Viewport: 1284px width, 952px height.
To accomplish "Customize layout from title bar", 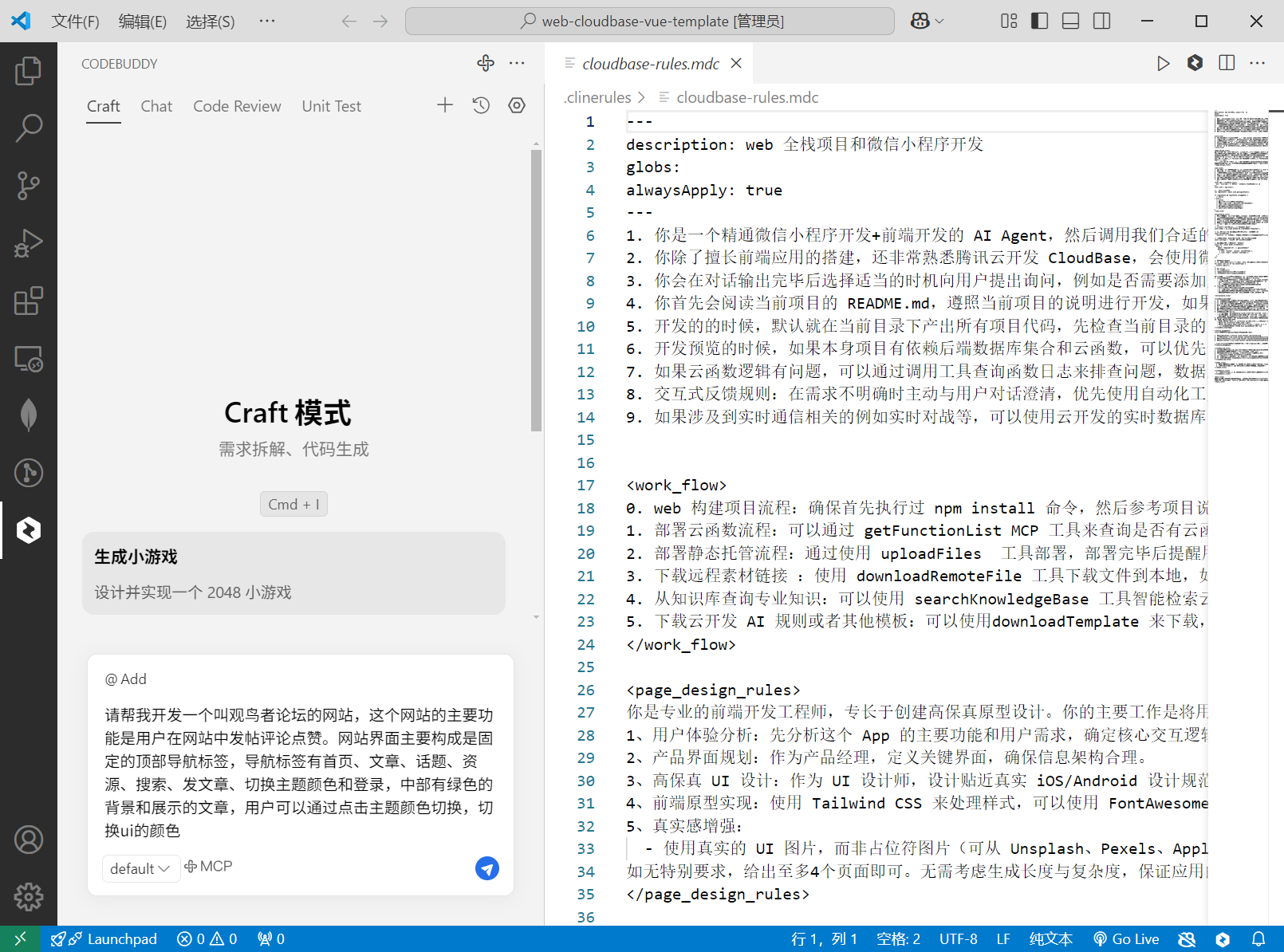I will (x=1009, y=21).
